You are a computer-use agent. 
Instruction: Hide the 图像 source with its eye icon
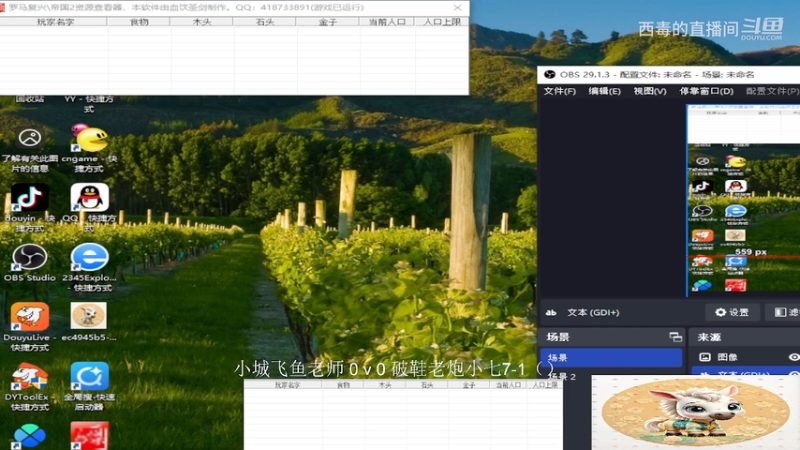tap(794, 357)
